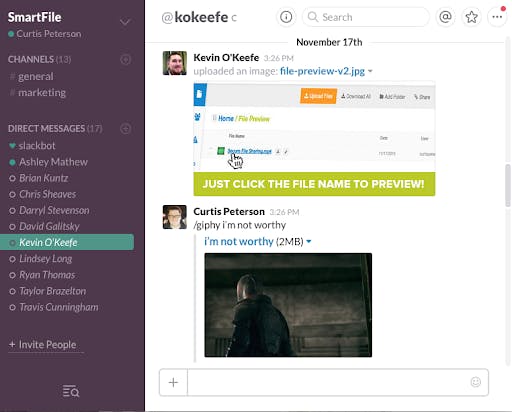Start a new direct message with plus icon
Viewport: 512px width, 412px height.
(x=125, y=129)
